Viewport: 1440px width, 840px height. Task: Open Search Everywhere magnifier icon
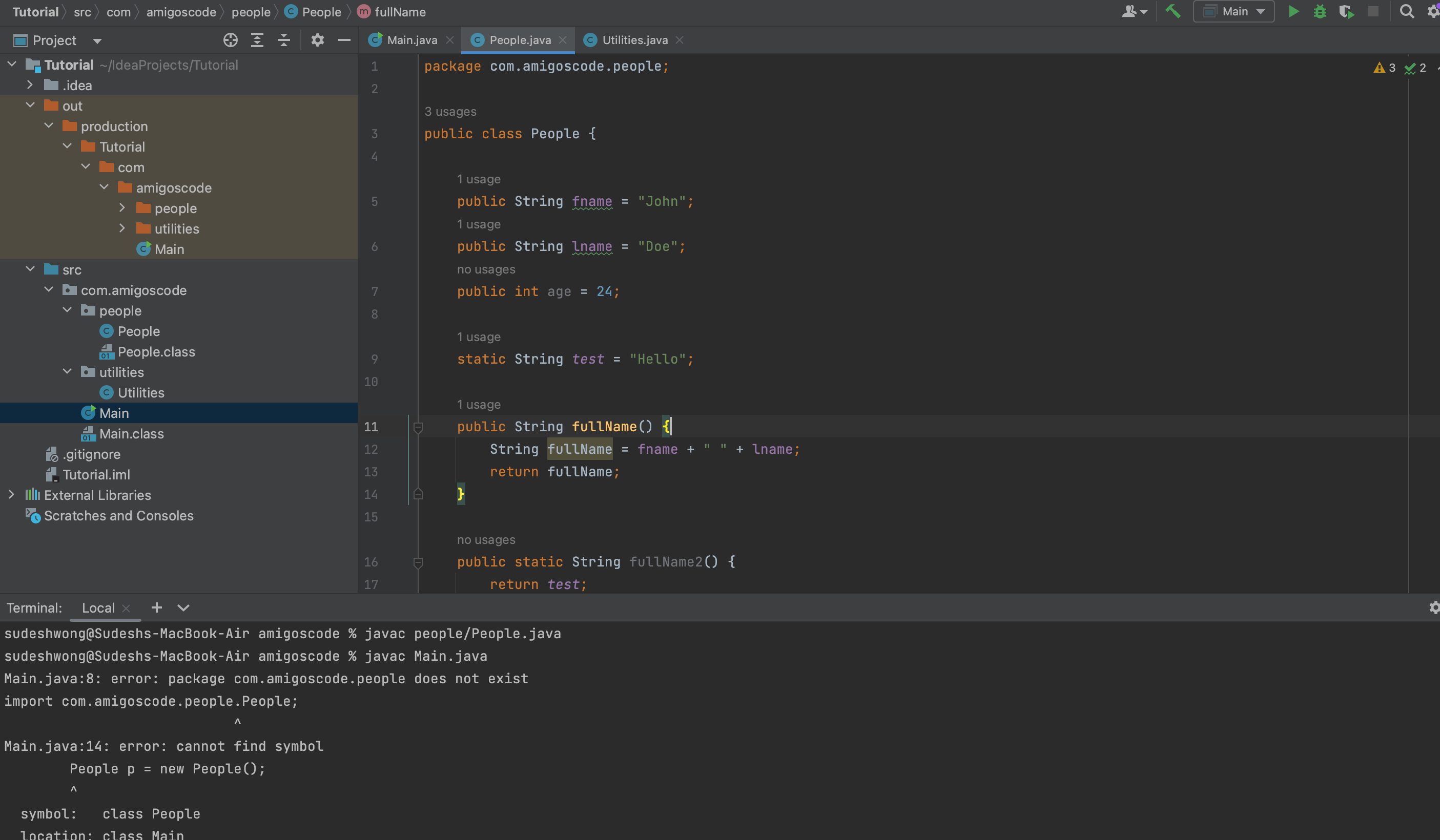click(x=1406, y=11)
